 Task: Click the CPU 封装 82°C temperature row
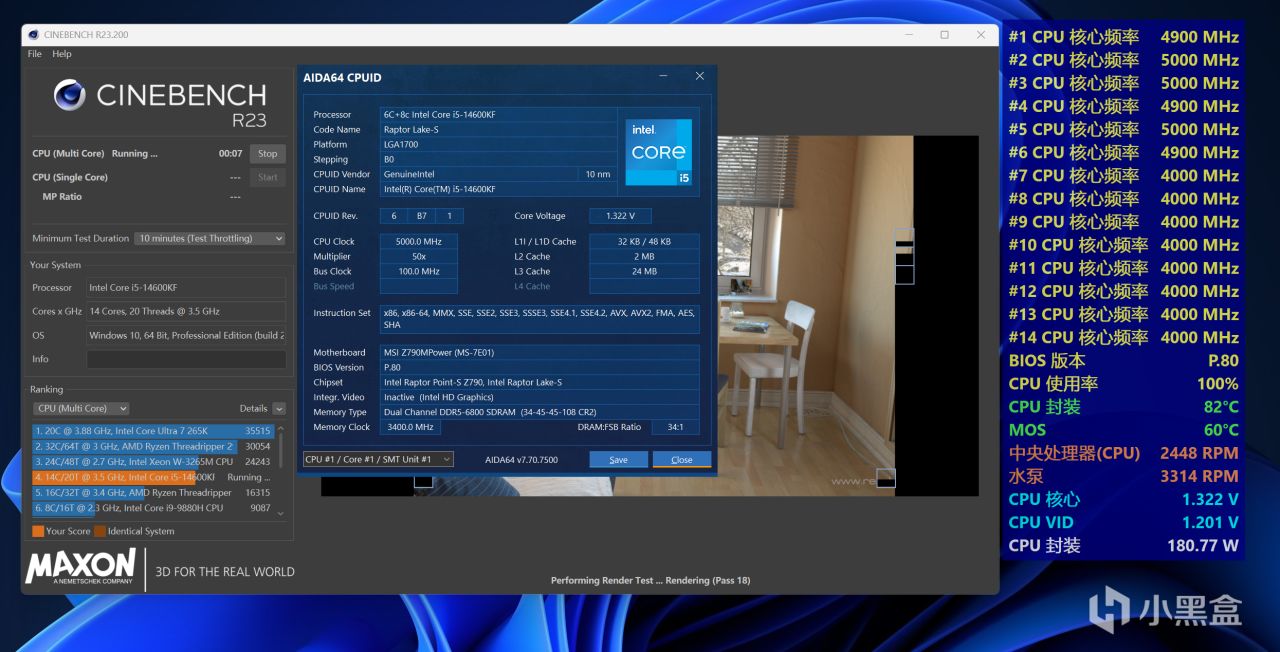click(x=1123, y=406)
